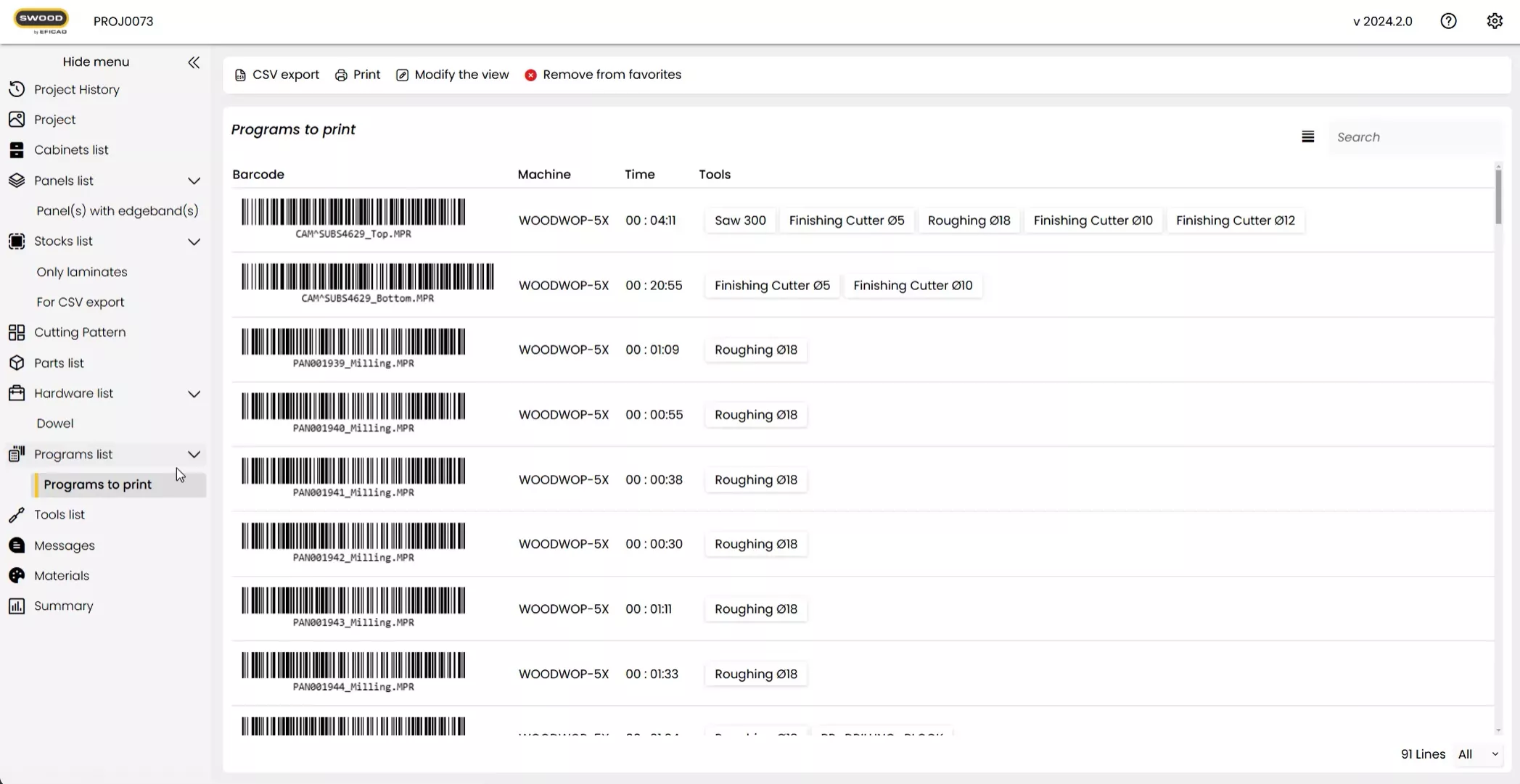Click the Parts list cube icon
1520x784 pixels.
(x=17, y=363)
